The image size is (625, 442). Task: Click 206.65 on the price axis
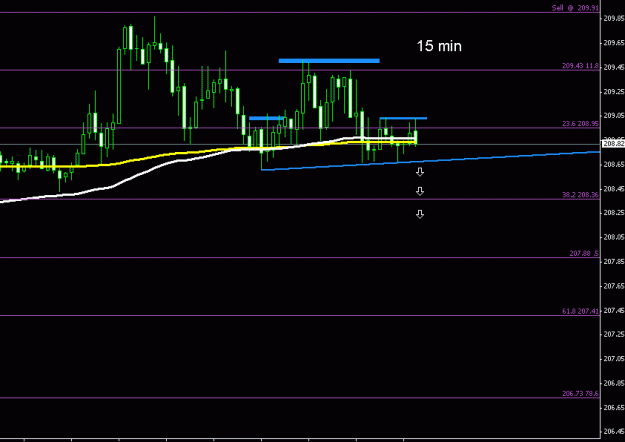(x=614, y=407)
